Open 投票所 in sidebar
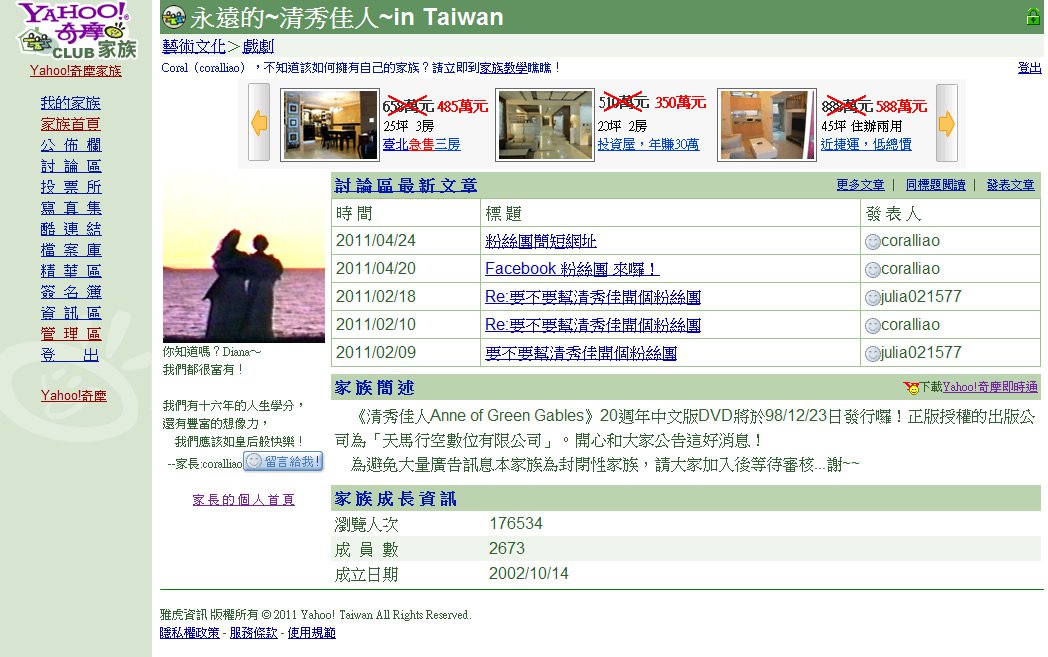The width and height of the screenshot is (1048, 657). [x=70, y=187]
